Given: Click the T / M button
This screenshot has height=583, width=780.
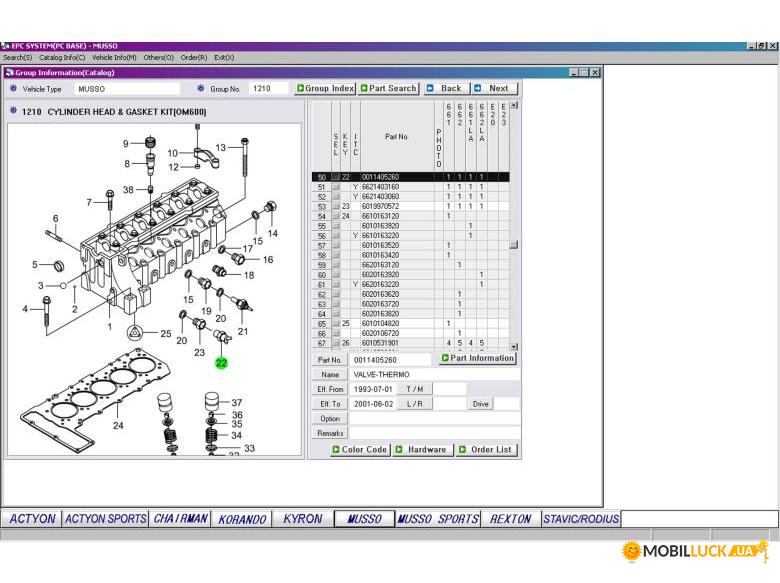Looking at the screenshot, I should coord(414,389).
